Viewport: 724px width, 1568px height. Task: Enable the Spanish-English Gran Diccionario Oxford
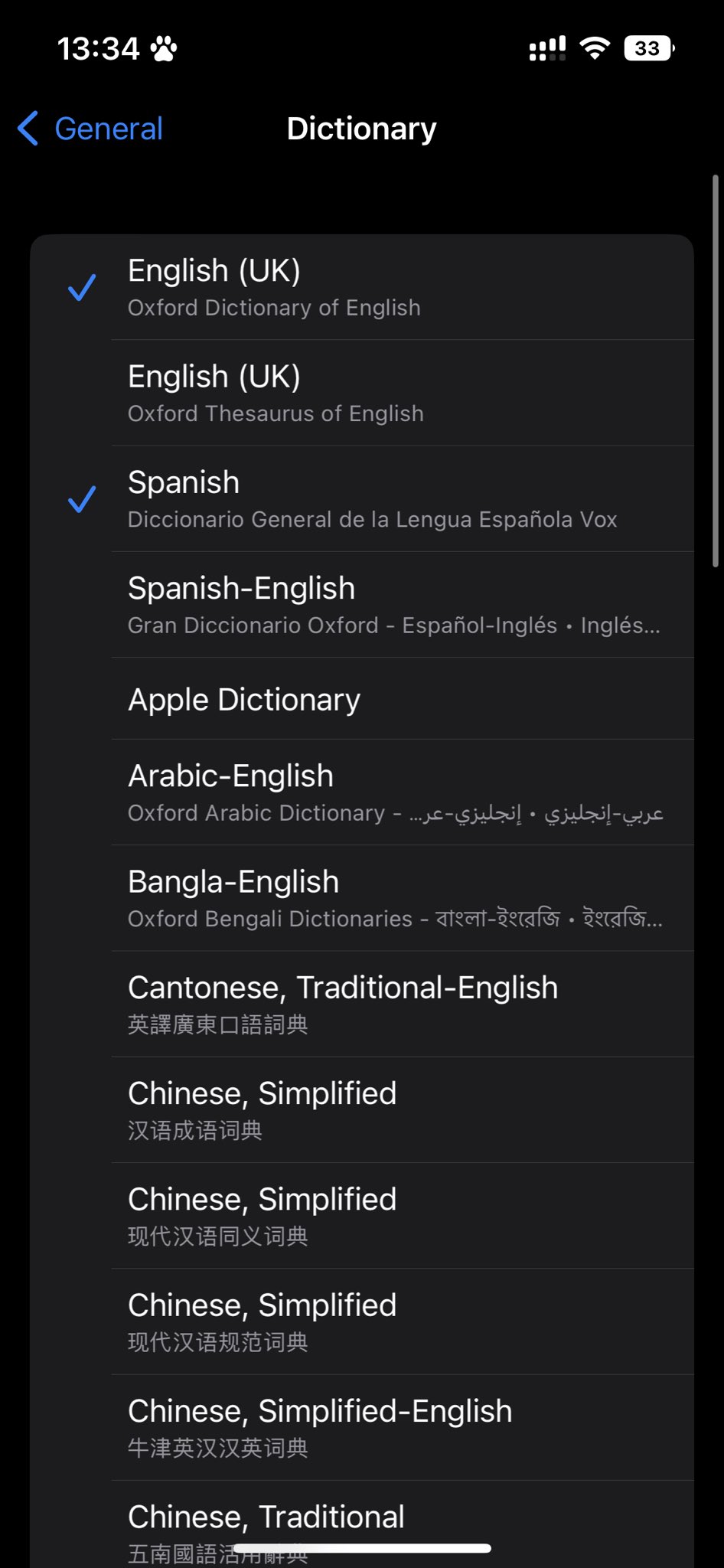[x=402, y=605]
